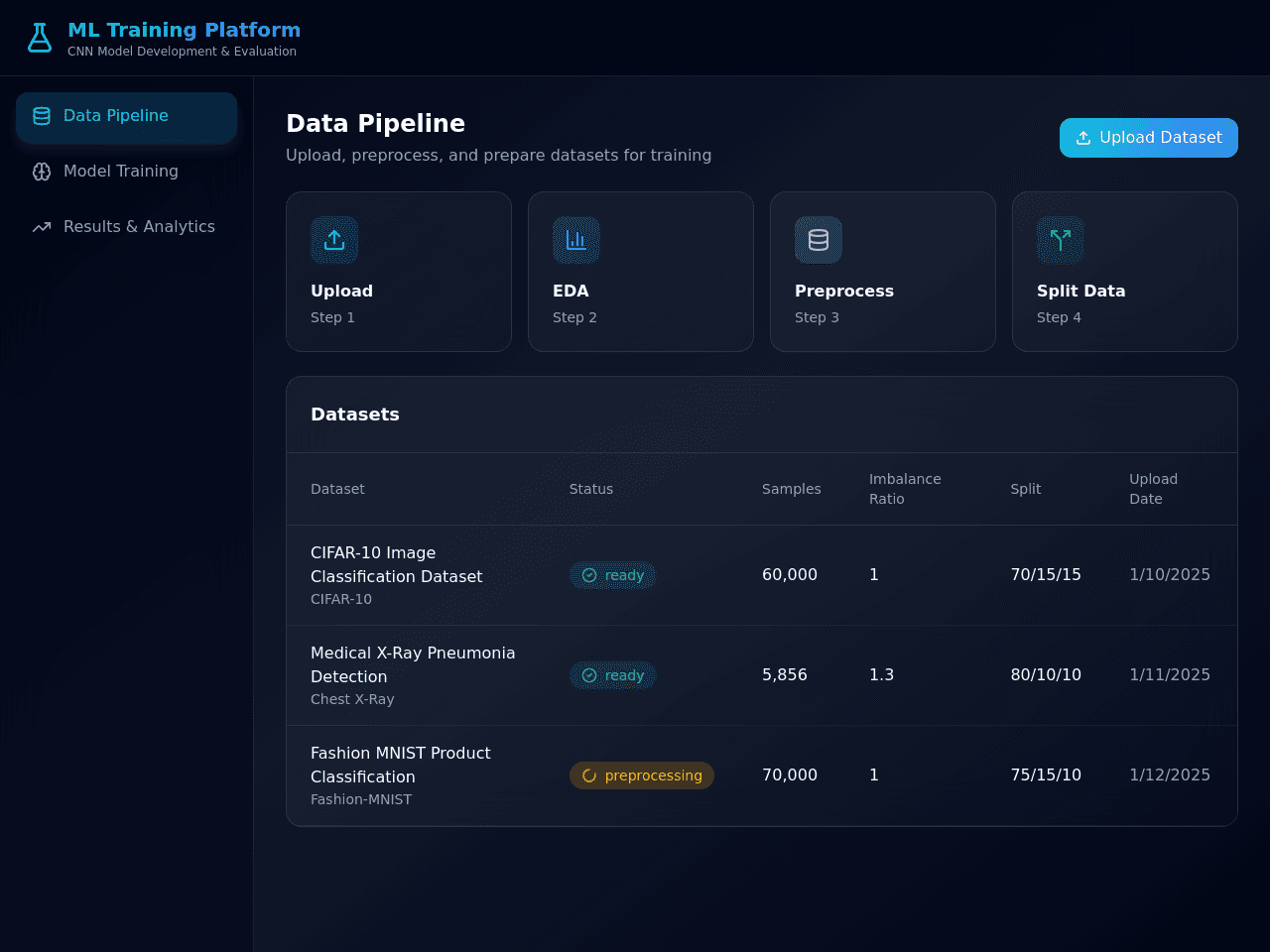Click the 70,000 samples value

[790, 775]
